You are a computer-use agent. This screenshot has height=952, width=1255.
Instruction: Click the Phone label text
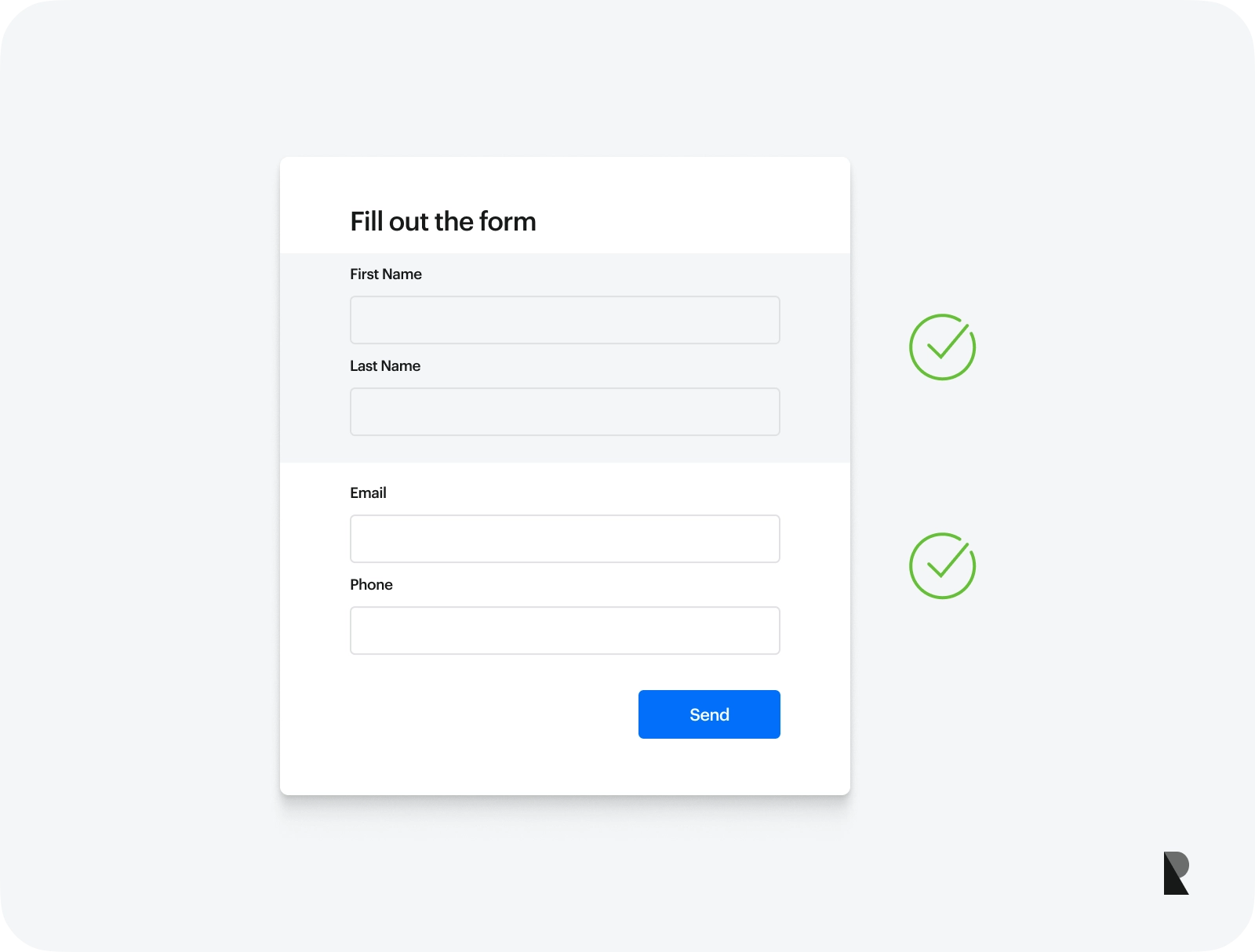(371, 585)
